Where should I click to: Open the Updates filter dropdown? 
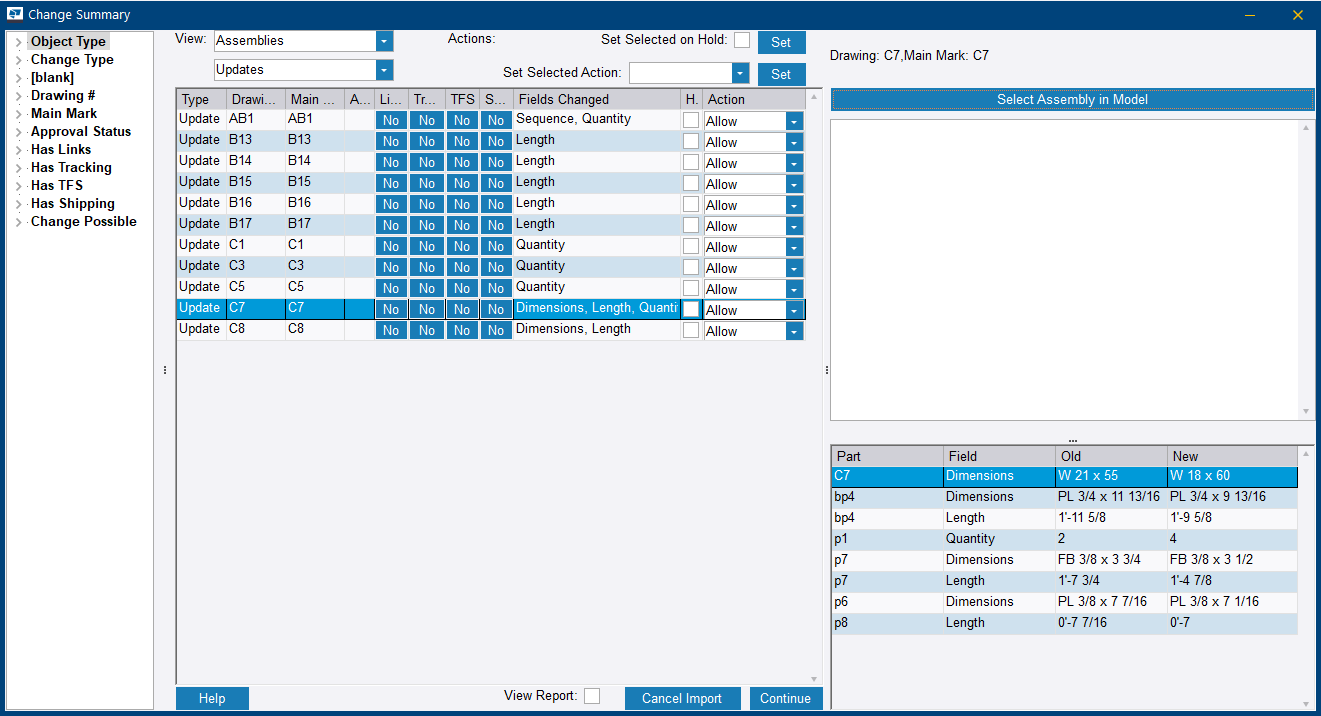[x=384, y=70]
